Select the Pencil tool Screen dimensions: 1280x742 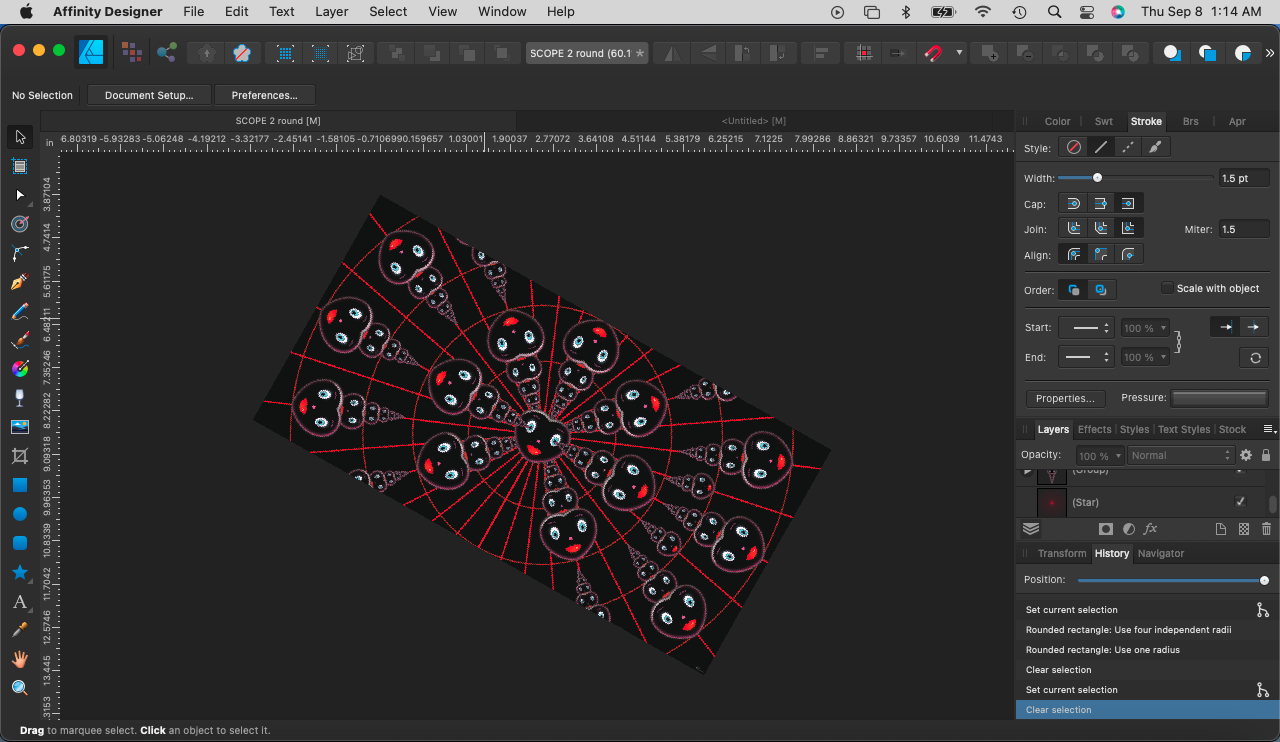click(x=20, y=282)
